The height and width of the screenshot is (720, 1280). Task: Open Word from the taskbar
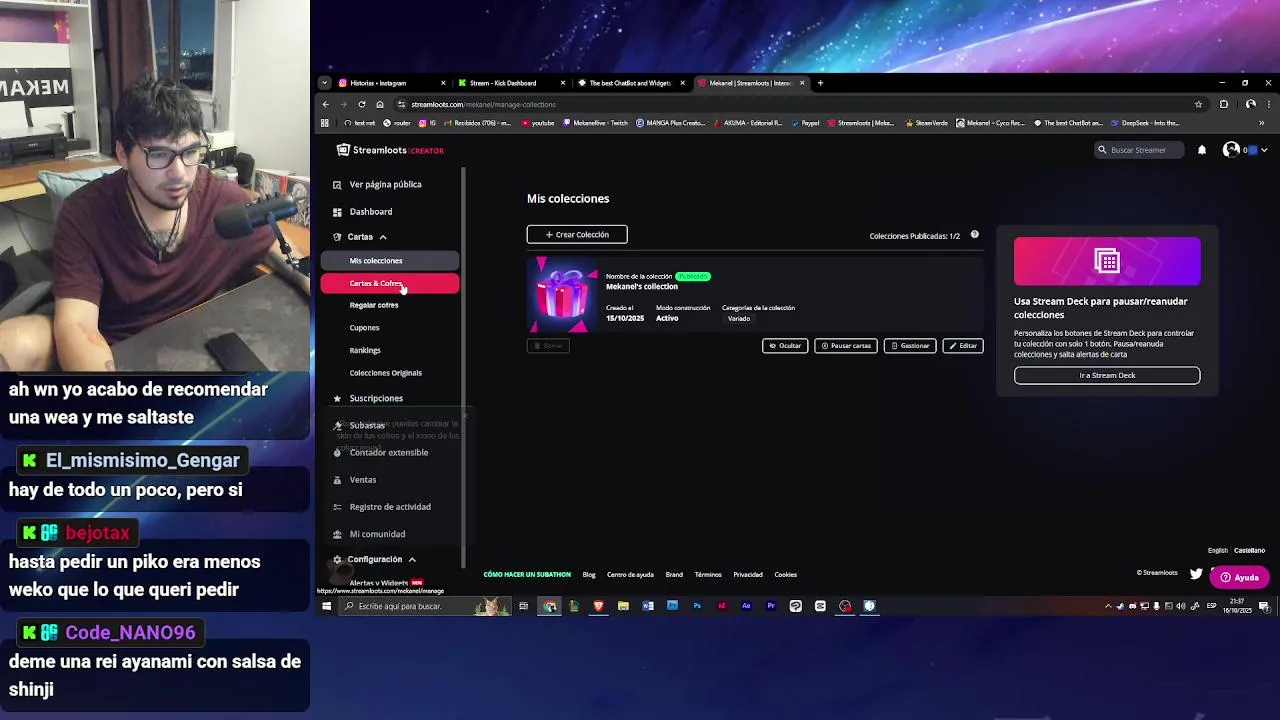coord(648,606)
